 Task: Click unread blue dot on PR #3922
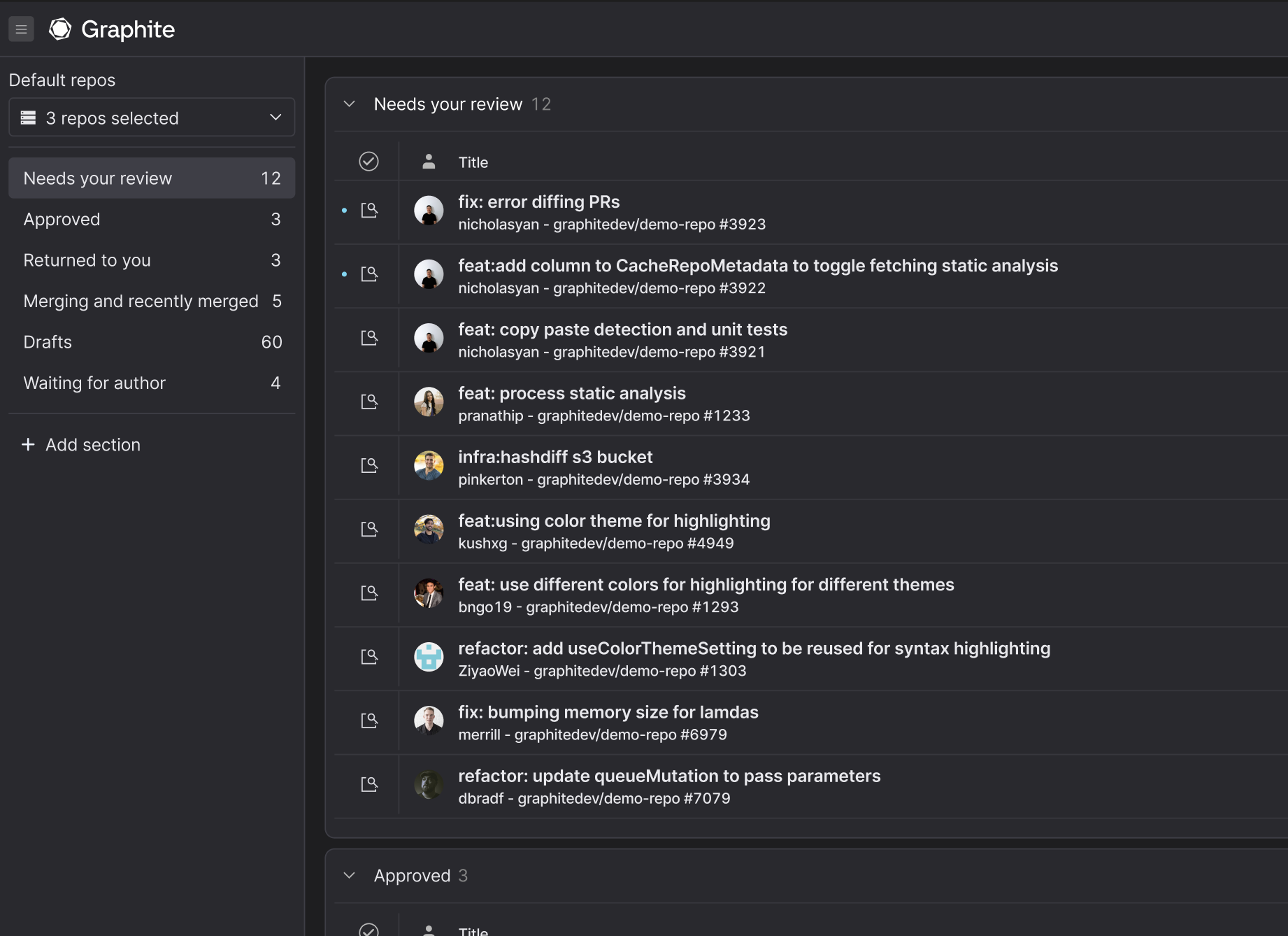(x=344, y=274)
